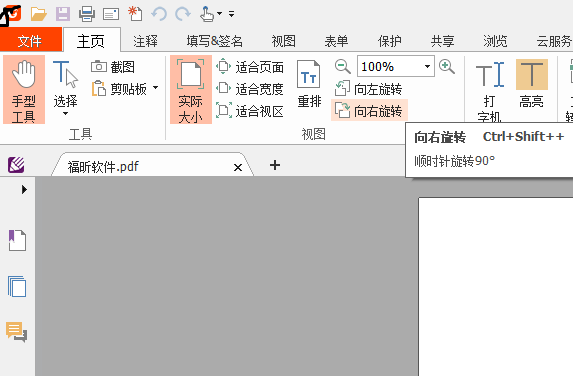Add a new tab with plus button

(275, 165)
